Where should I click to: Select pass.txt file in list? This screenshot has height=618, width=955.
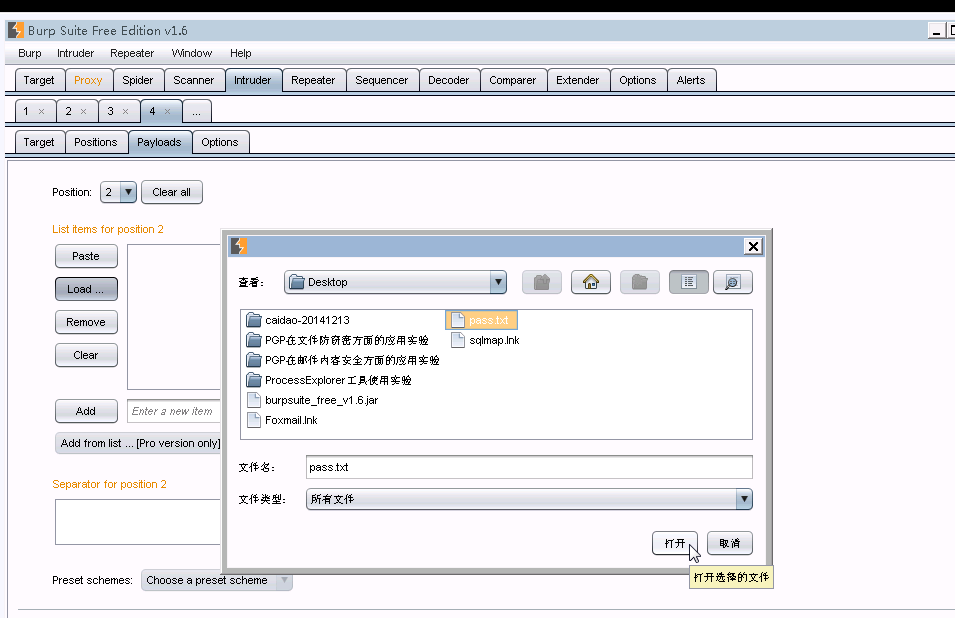tap(482, 320)
